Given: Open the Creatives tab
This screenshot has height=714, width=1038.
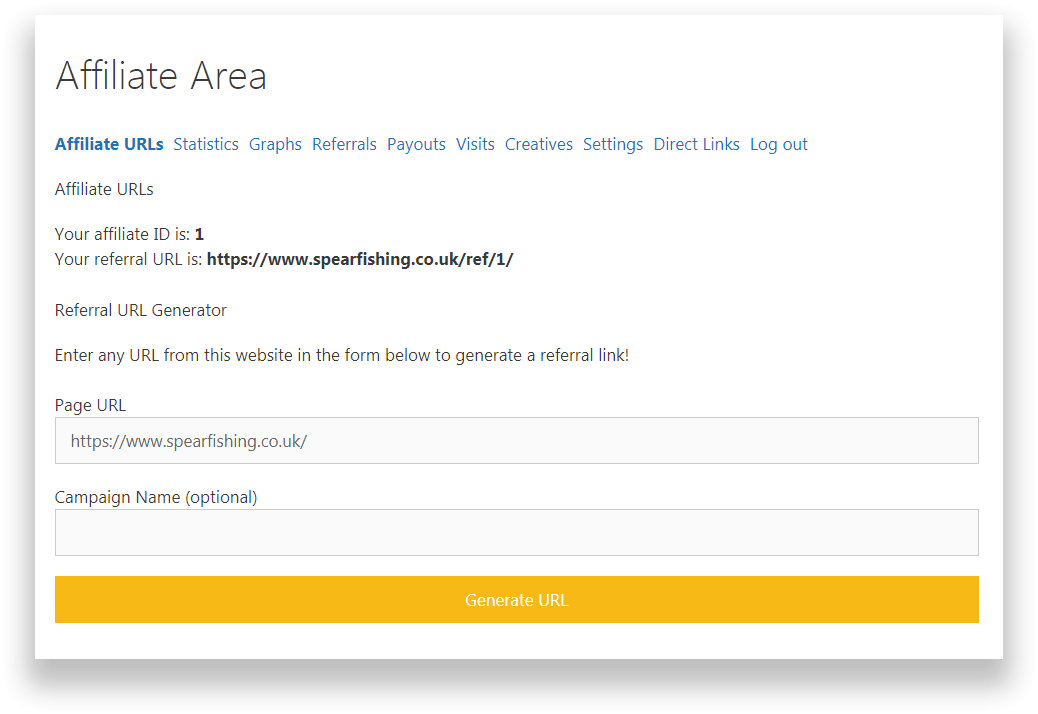Looking at the screenshot, I should click(538, 144).
